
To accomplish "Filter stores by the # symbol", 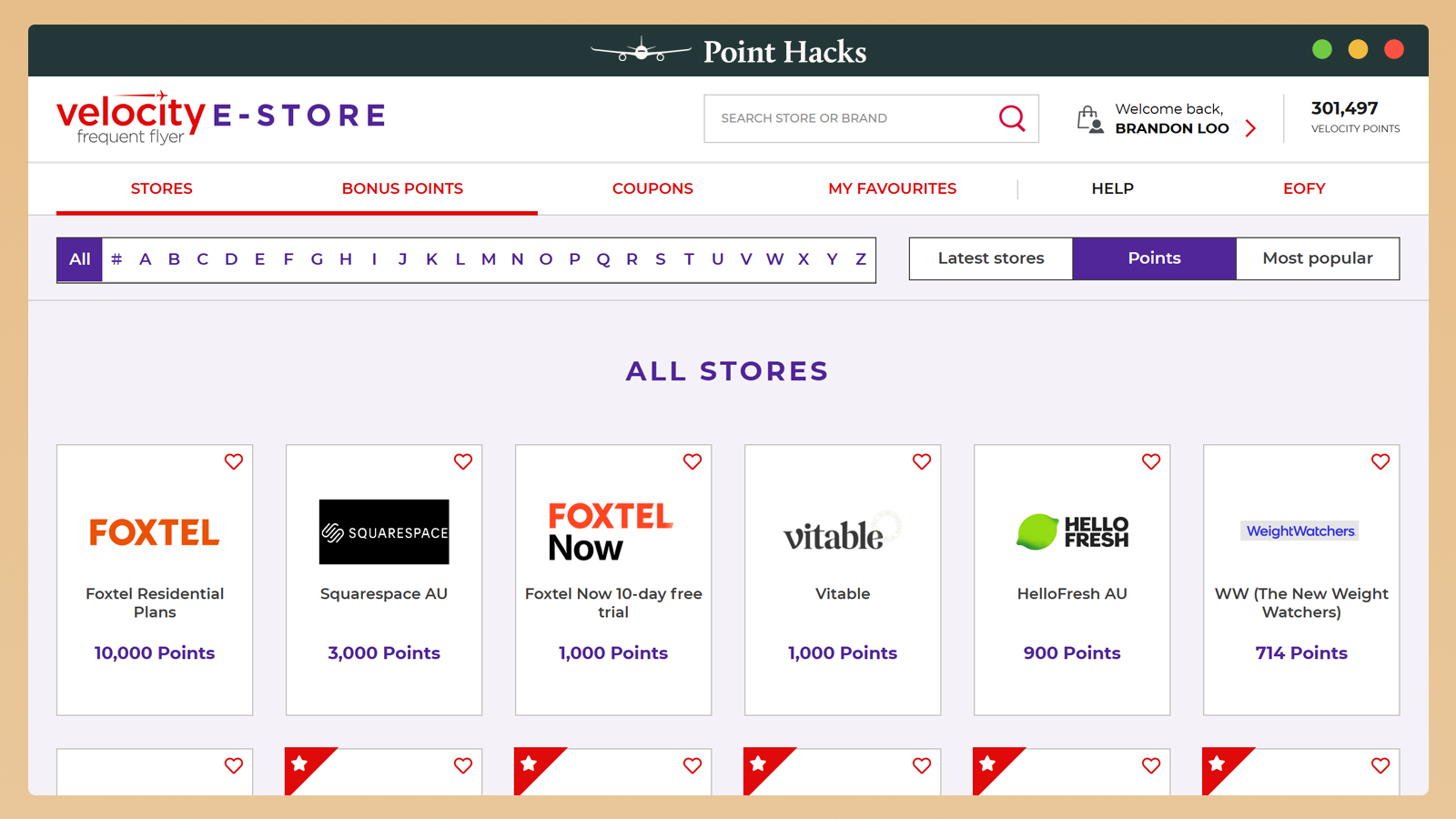I will click(x=116, y=259).
